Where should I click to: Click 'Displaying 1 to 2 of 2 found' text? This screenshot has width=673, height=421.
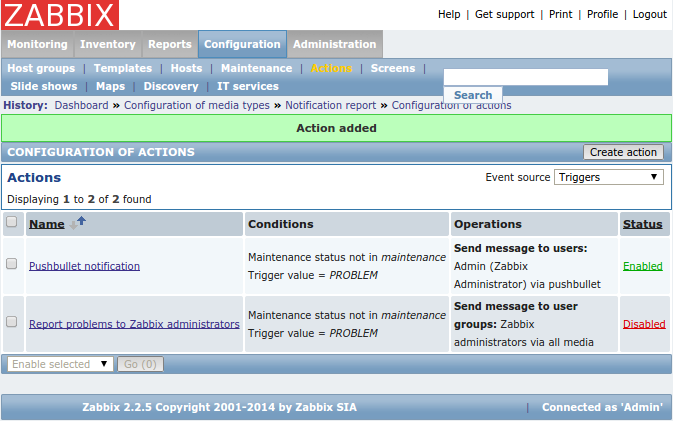(x=79, y=199)
